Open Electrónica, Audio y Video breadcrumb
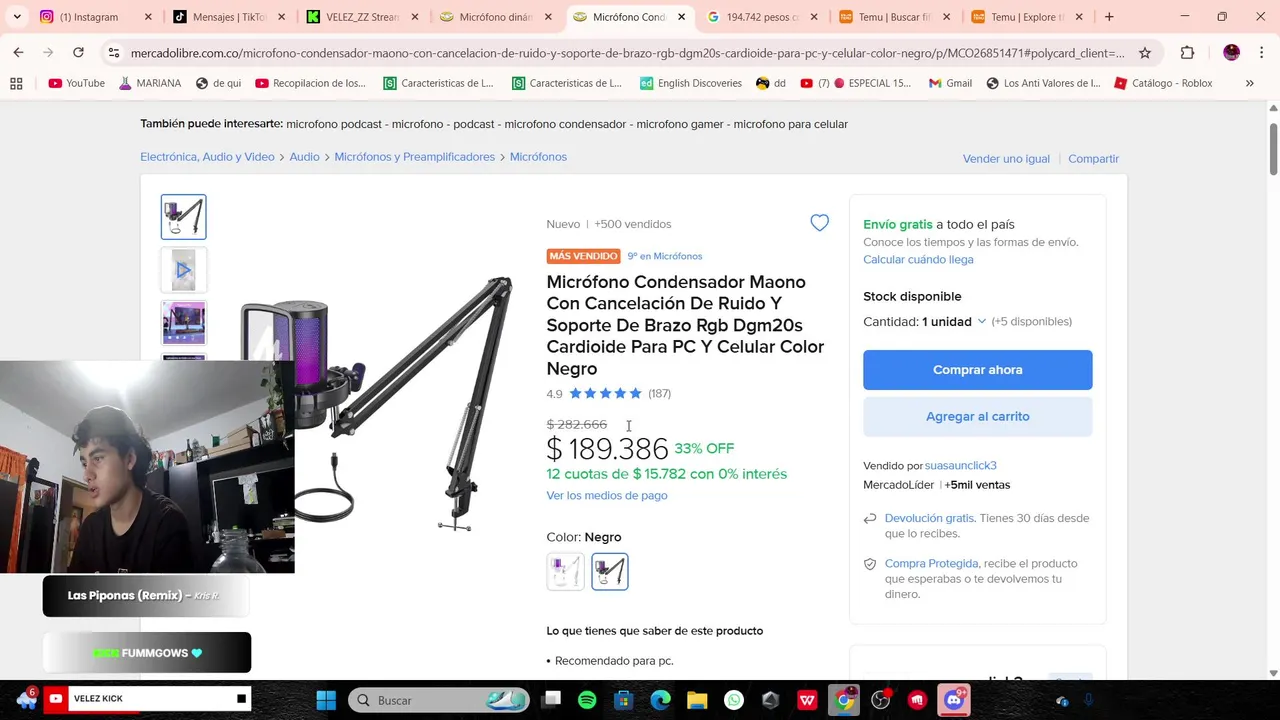This screenshot has width=1280, height=720. (207, 157)
